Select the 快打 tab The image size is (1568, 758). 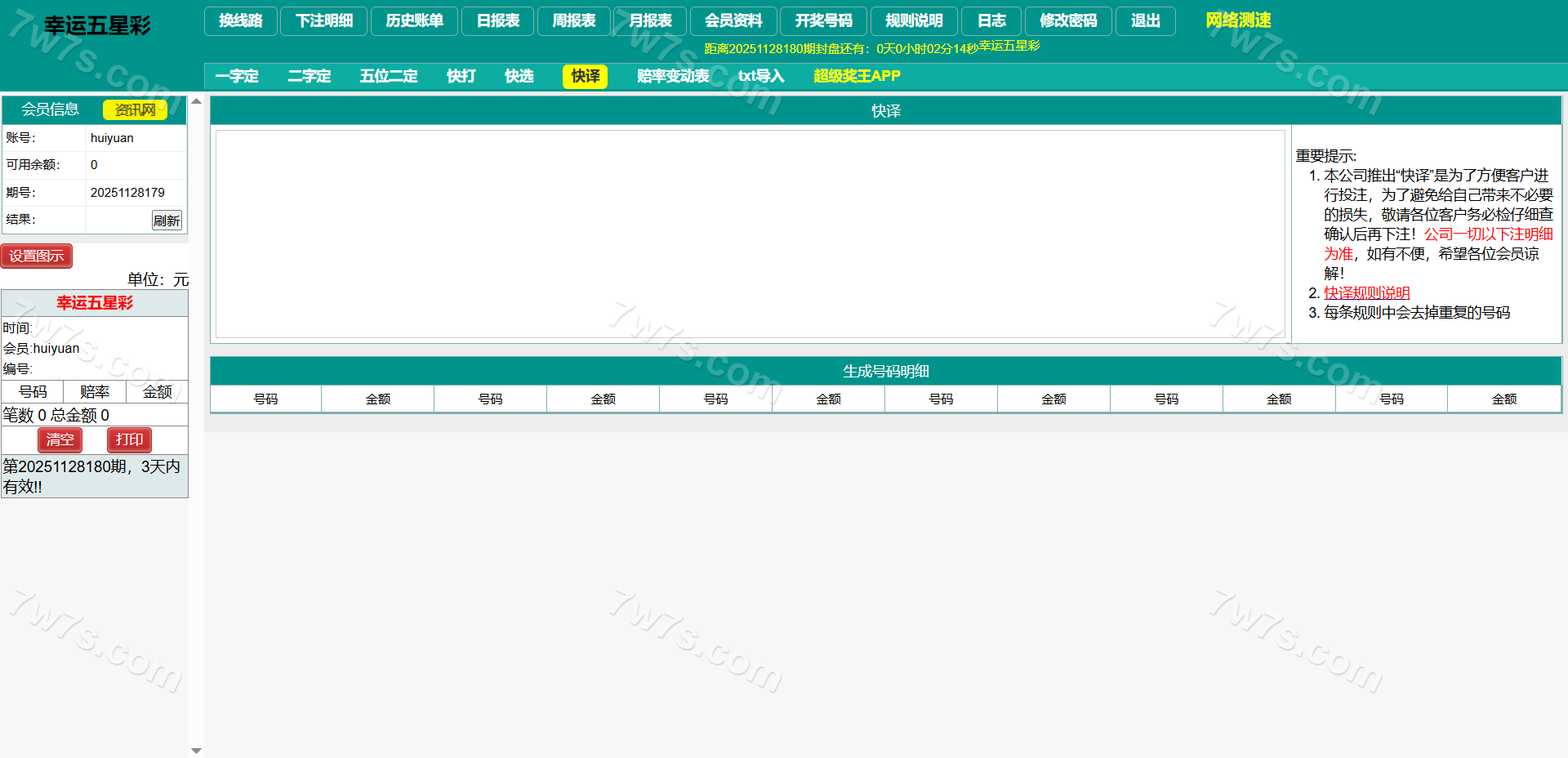coord(461,76)
